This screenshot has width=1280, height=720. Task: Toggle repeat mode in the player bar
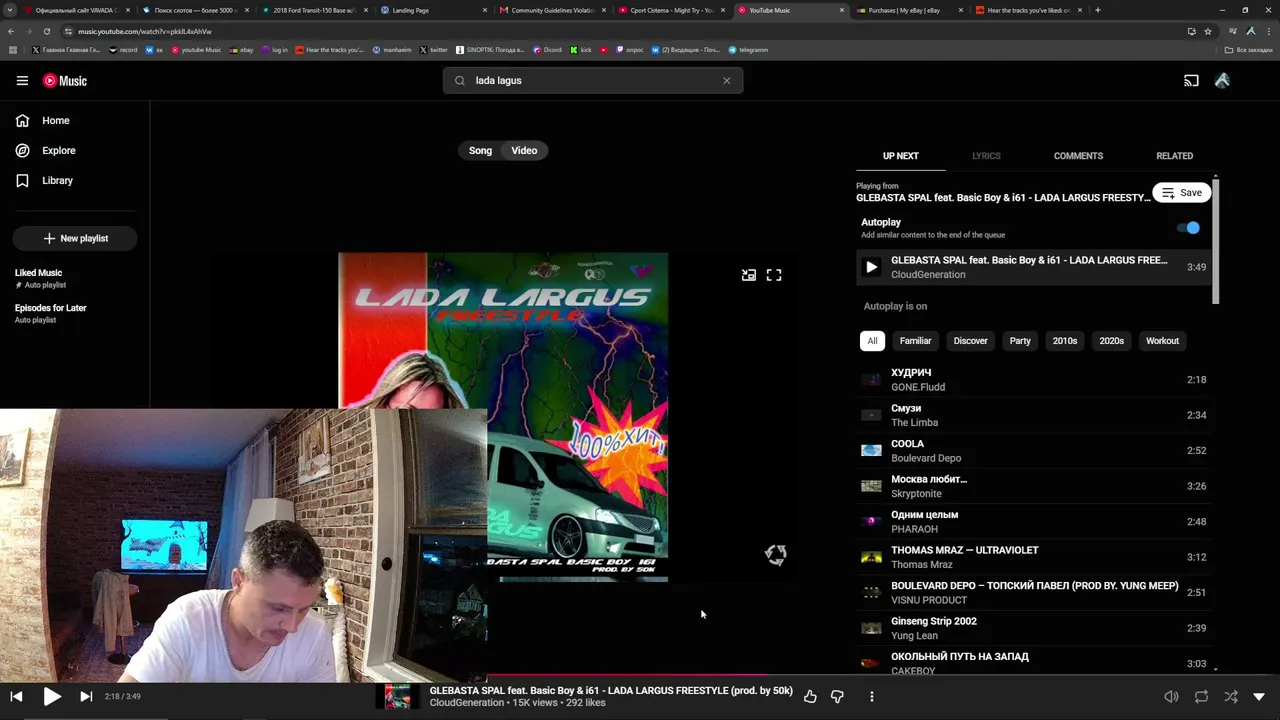click(x=1201, y=696)
